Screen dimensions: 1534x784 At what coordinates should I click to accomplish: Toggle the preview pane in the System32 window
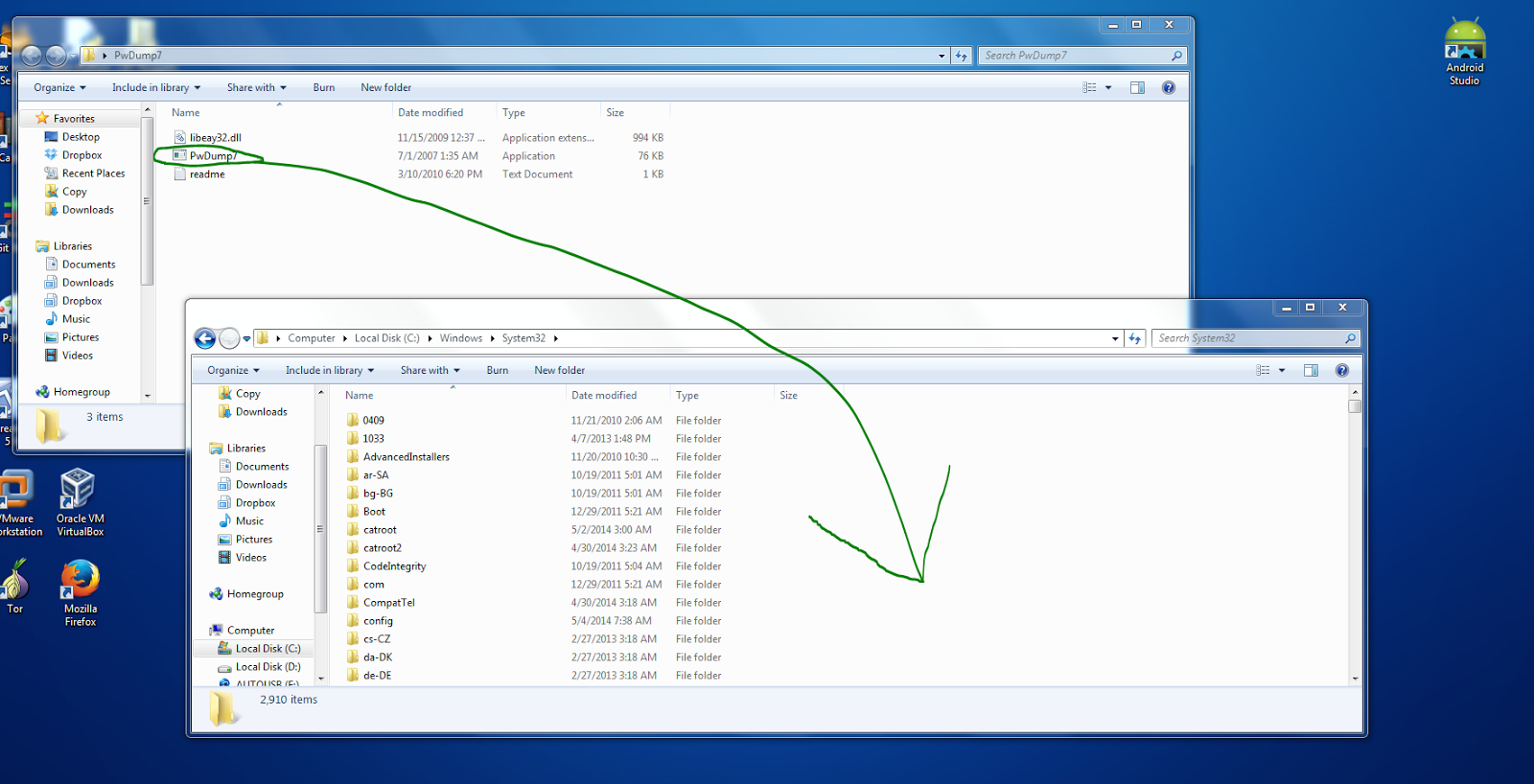1311,370
